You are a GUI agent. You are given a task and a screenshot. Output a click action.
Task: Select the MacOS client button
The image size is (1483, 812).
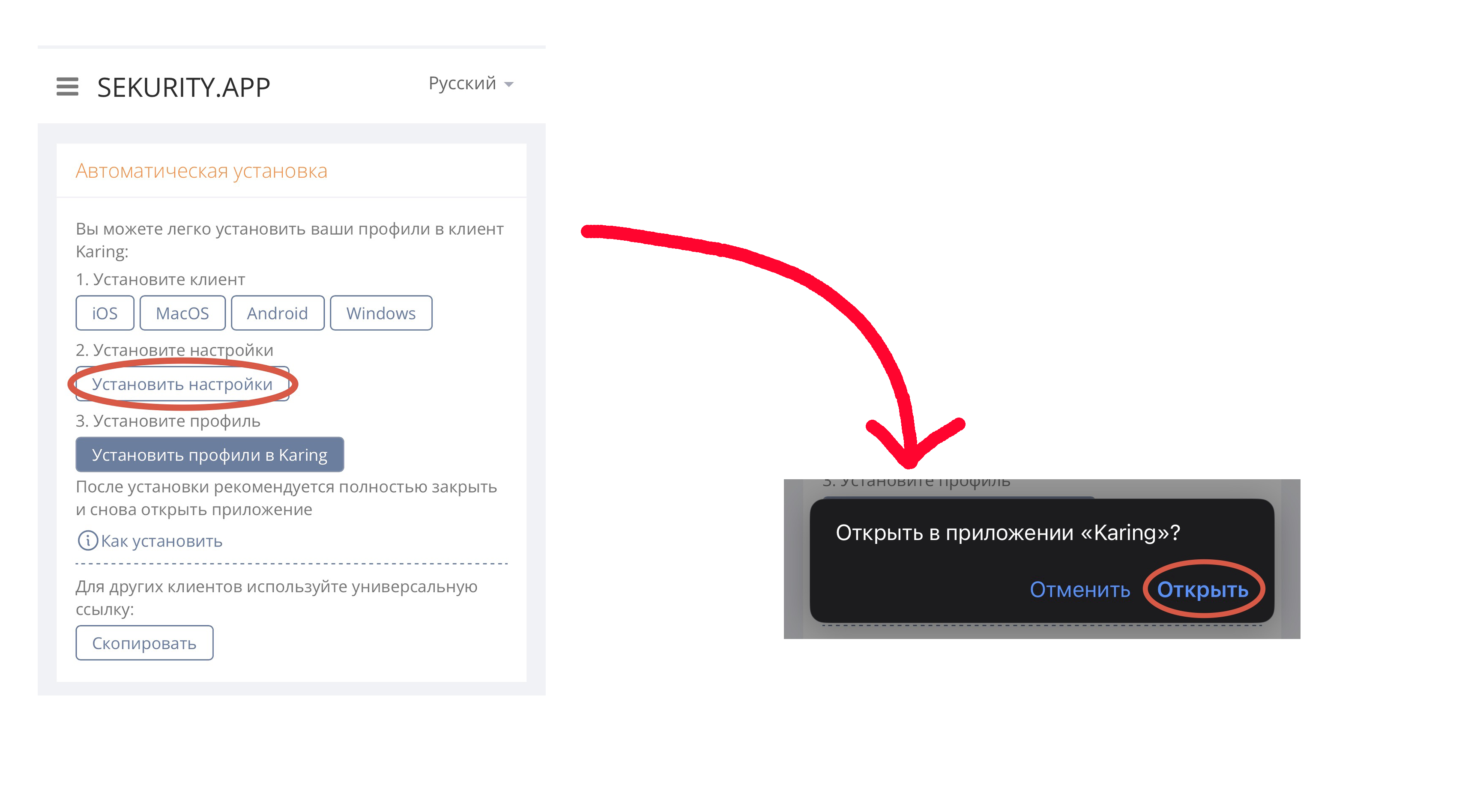pos(182,313)
